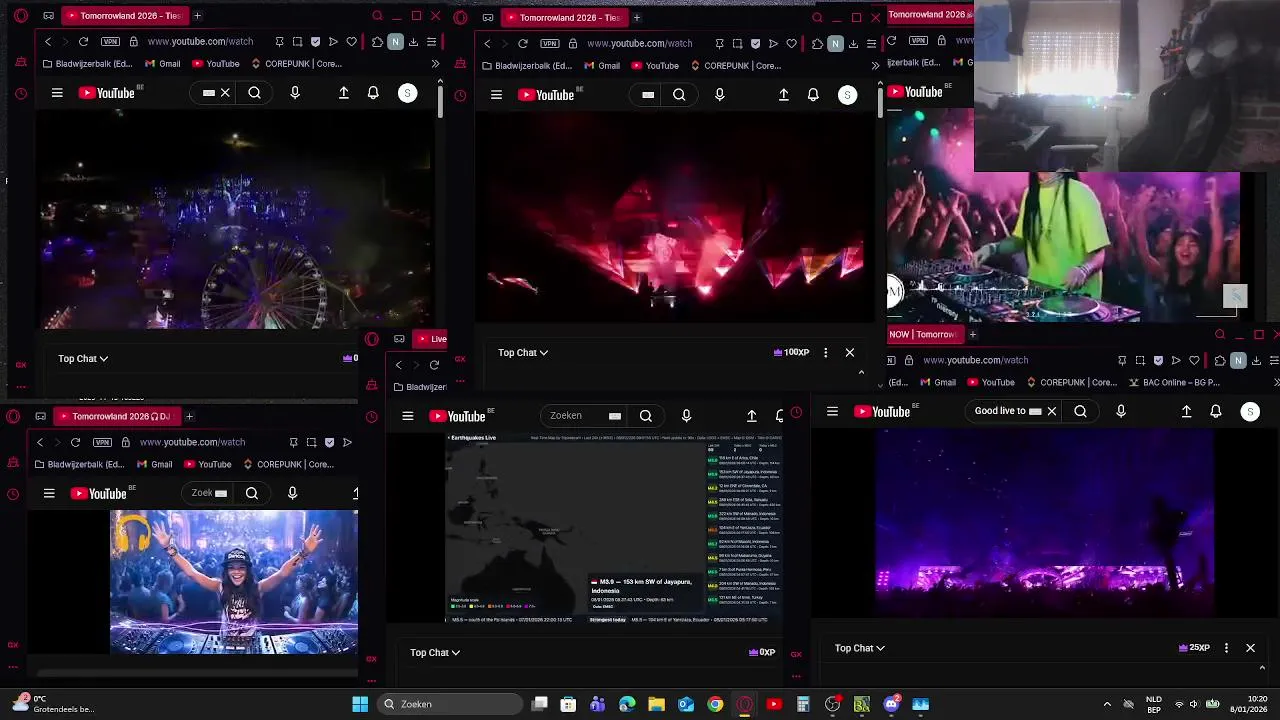The width and height of the screenshot is (1280, 720).
Task: Click 100XP badge in red laser window chat
Action: tap(791, 352)
